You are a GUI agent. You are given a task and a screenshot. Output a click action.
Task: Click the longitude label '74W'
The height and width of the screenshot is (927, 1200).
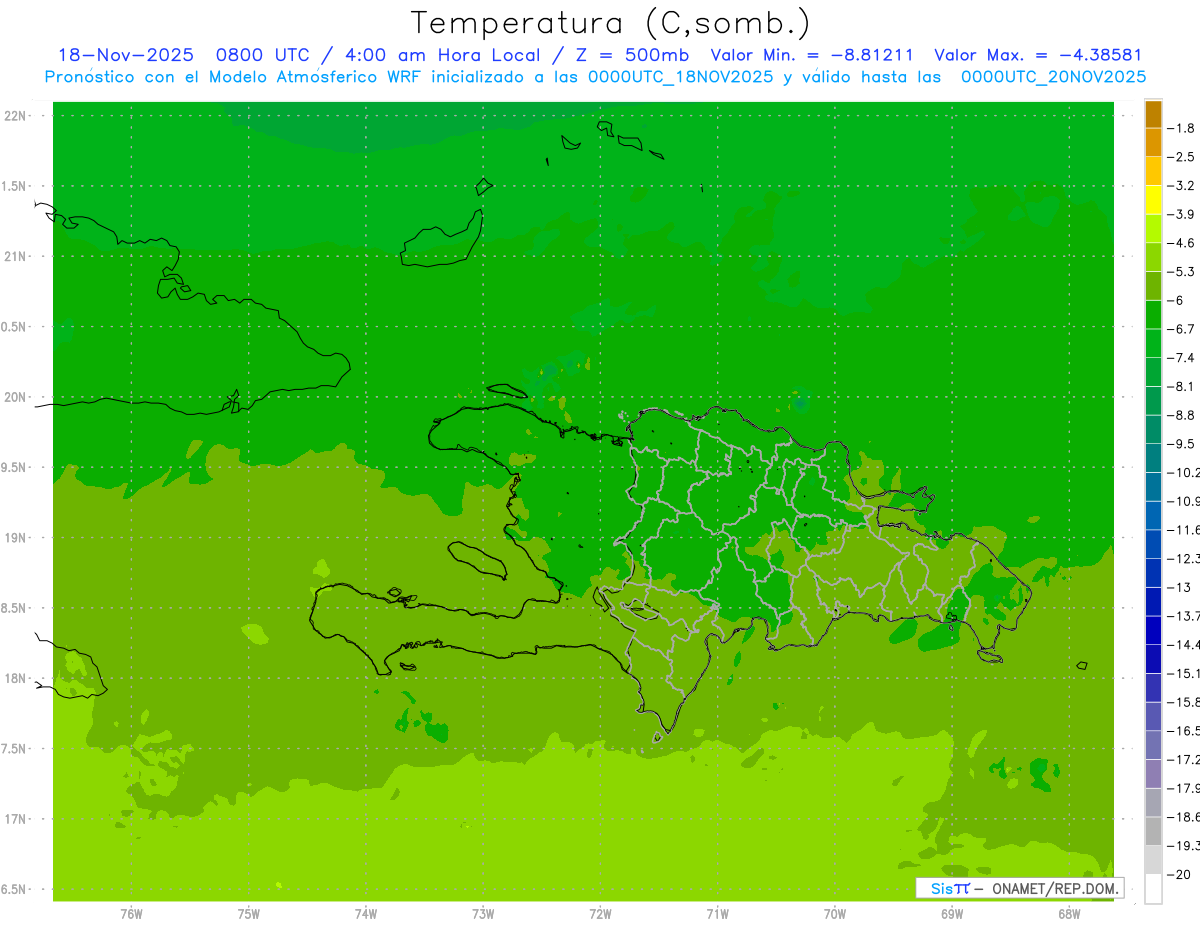365,914
